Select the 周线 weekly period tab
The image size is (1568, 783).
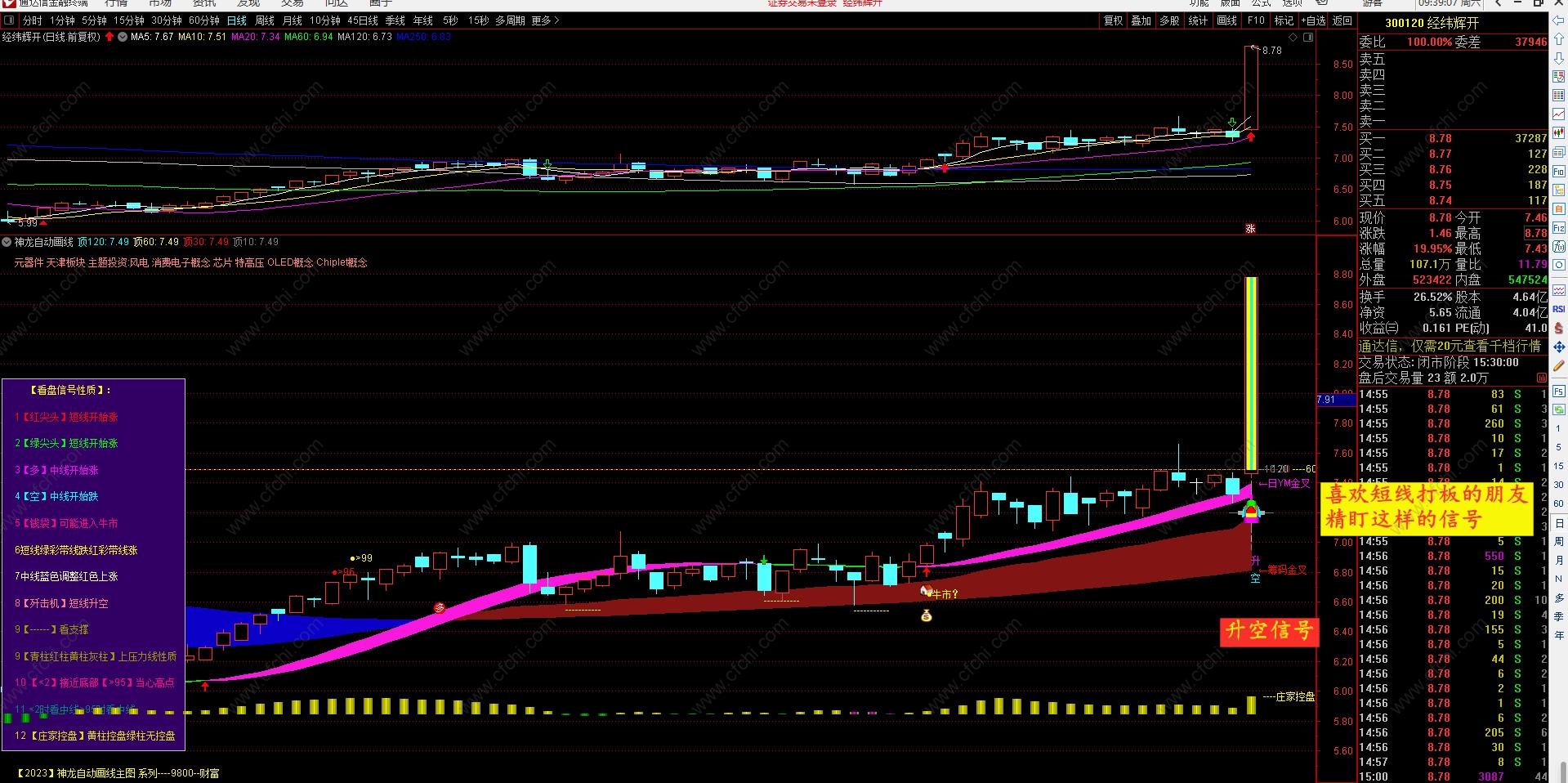265,20
